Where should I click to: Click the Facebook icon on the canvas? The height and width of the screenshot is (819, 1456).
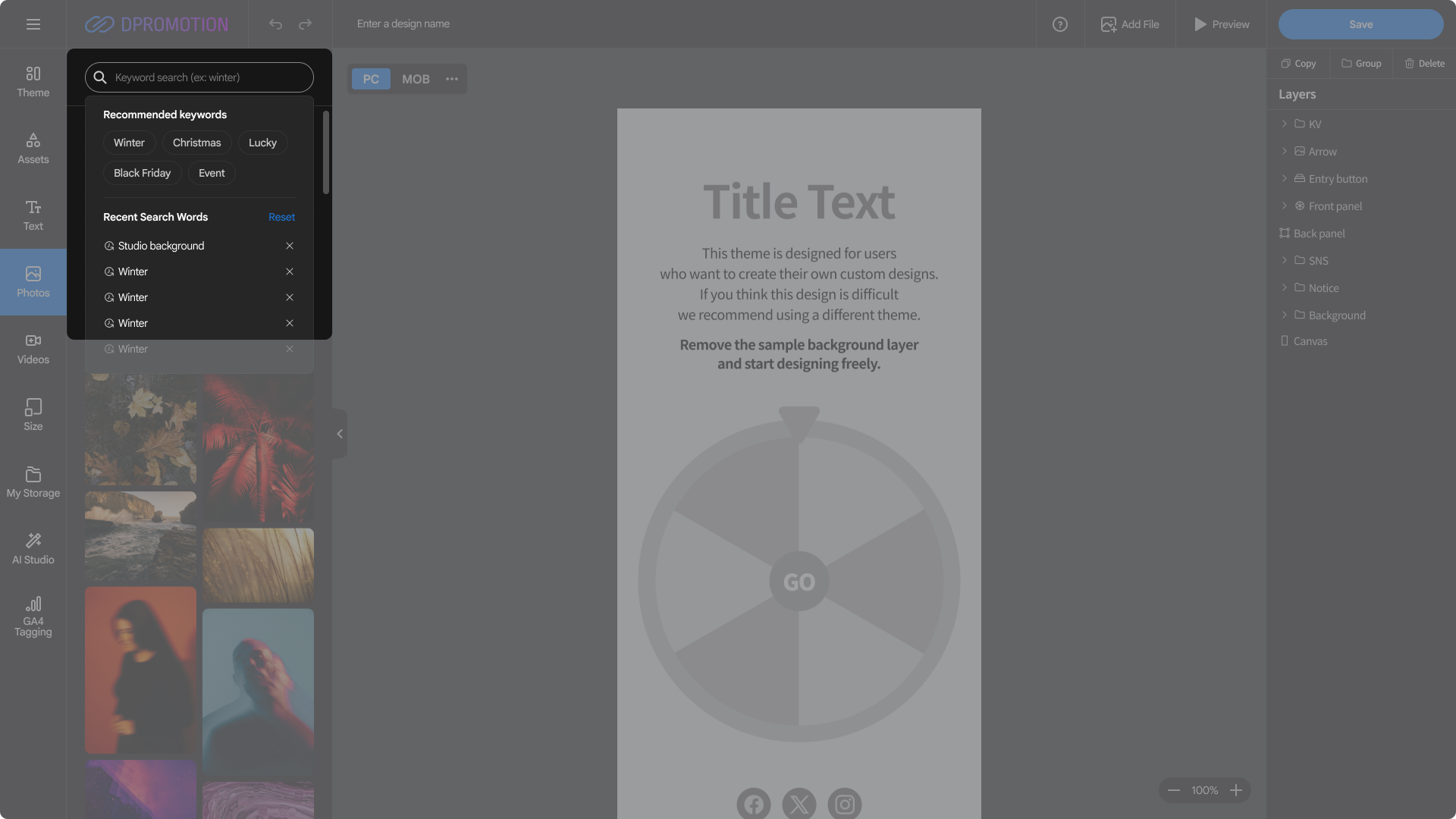click(754, 804)
